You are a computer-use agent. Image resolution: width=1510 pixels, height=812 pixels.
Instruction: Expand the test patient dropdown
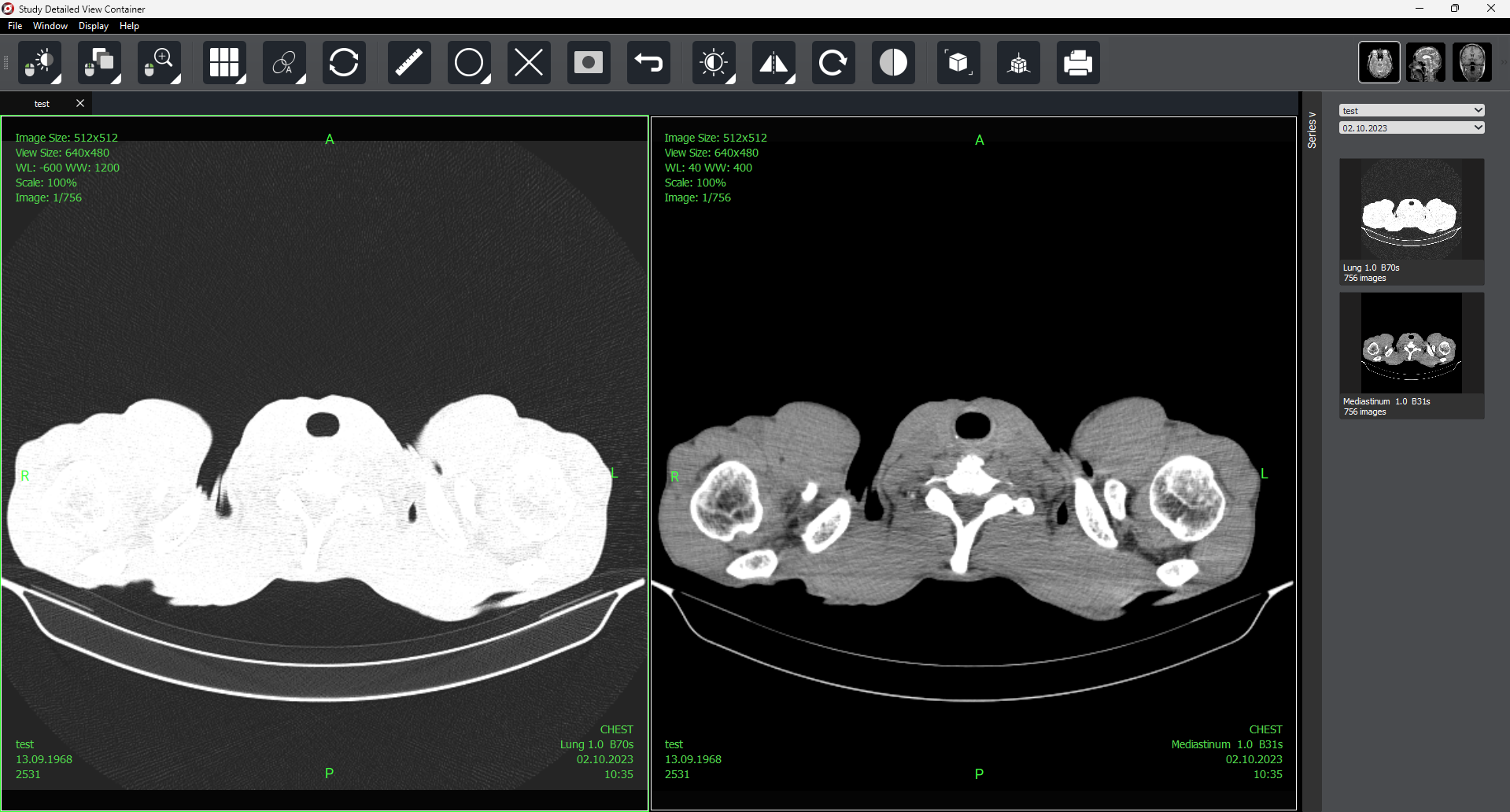tap(1412, 111)
